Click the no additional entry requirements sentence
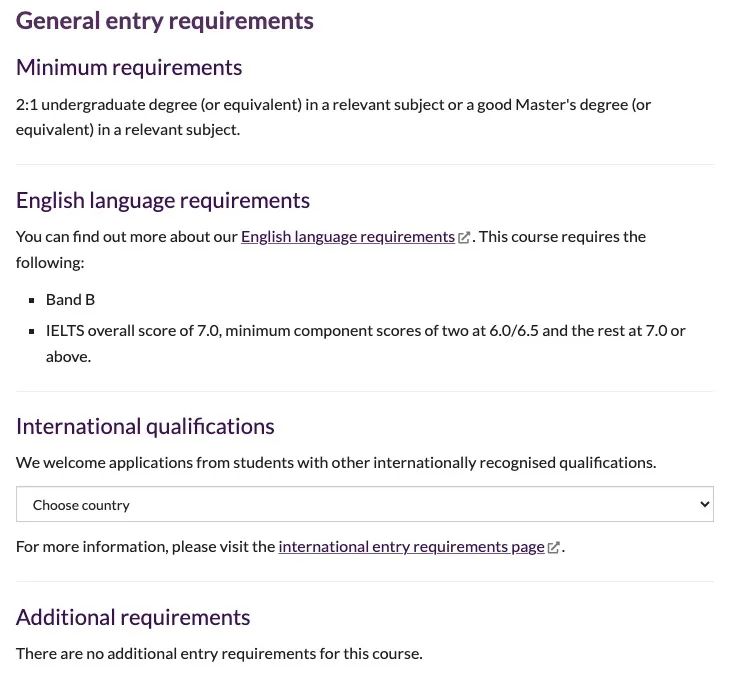The width and height of the screenshot is (735, 693). (219, 654)
